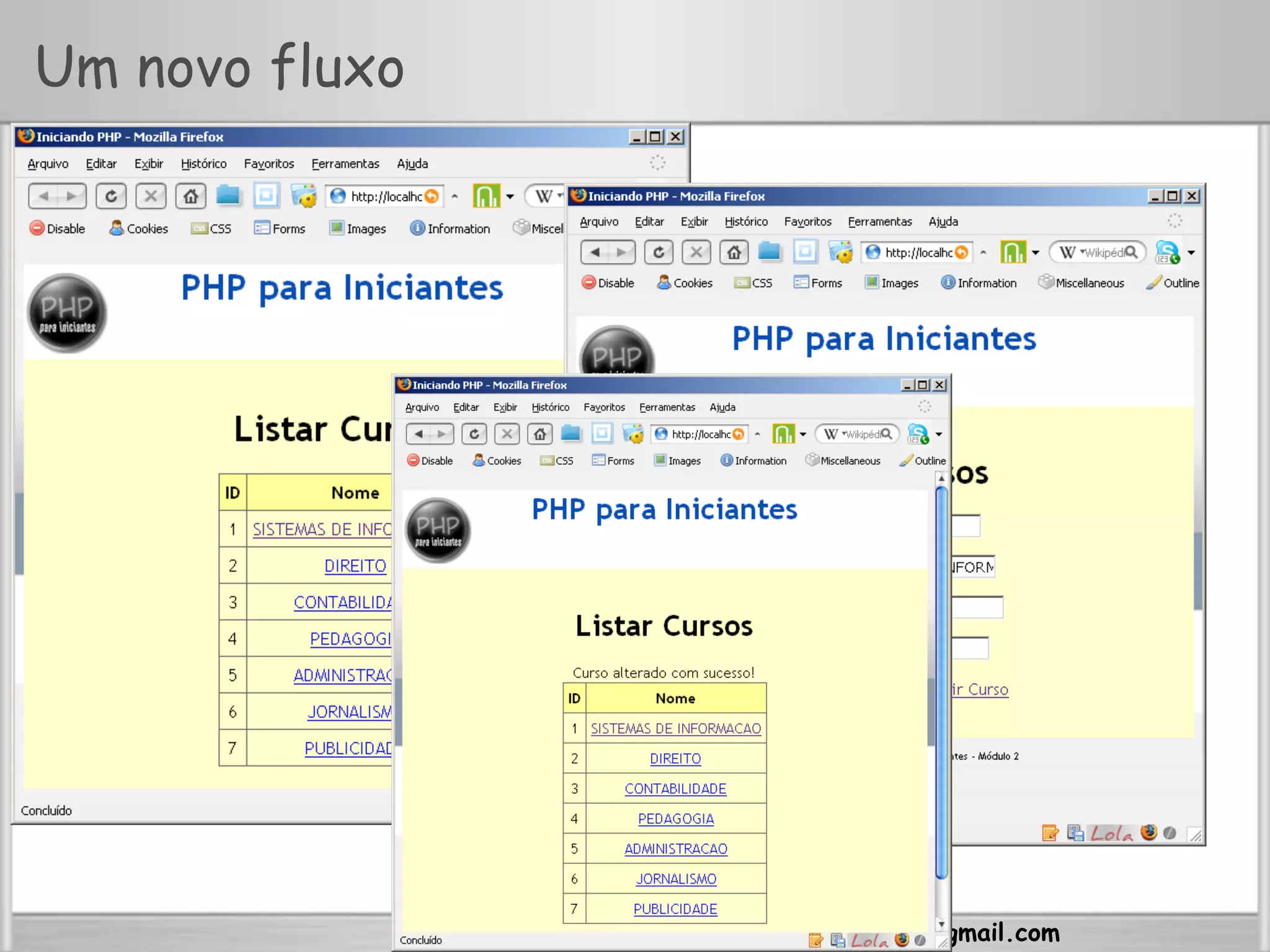Viewport: 1270px width, 952px height.
Task: Click Home icon in the right back window
Action: pos(734,252)
